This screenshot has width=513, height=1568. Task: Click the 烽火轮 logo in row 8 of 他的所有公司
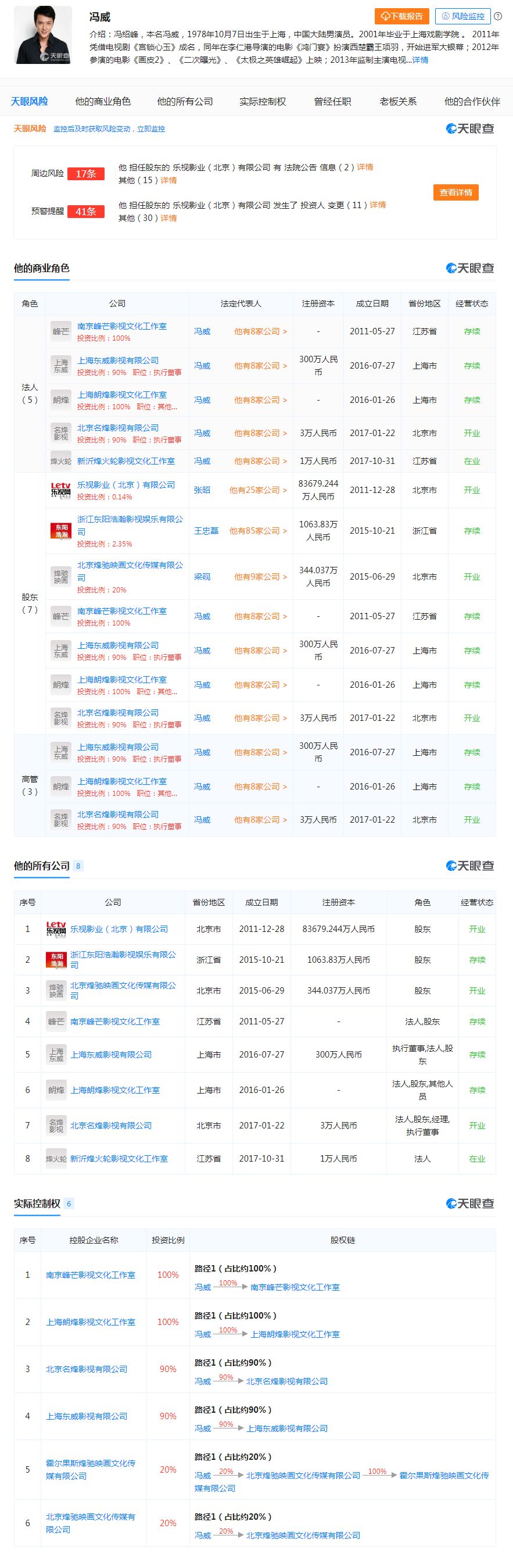click(x=56, y=1159)
